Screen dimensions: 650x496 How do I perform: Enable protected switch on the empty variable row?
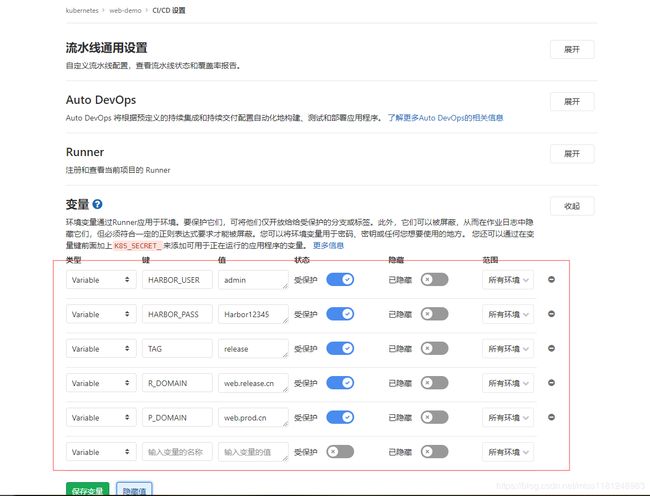[340, 452]
